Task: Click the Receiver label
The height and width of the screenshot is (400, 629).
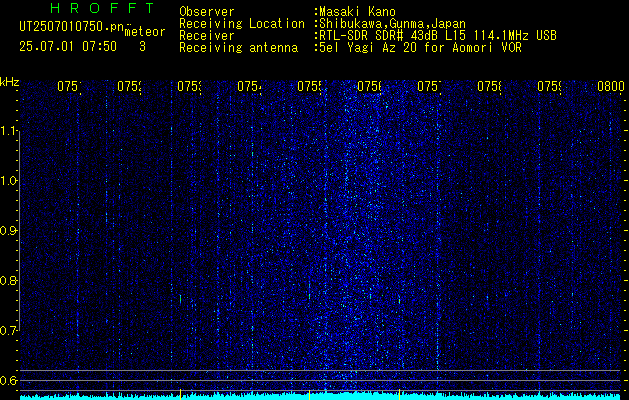Action: [207, 36]
